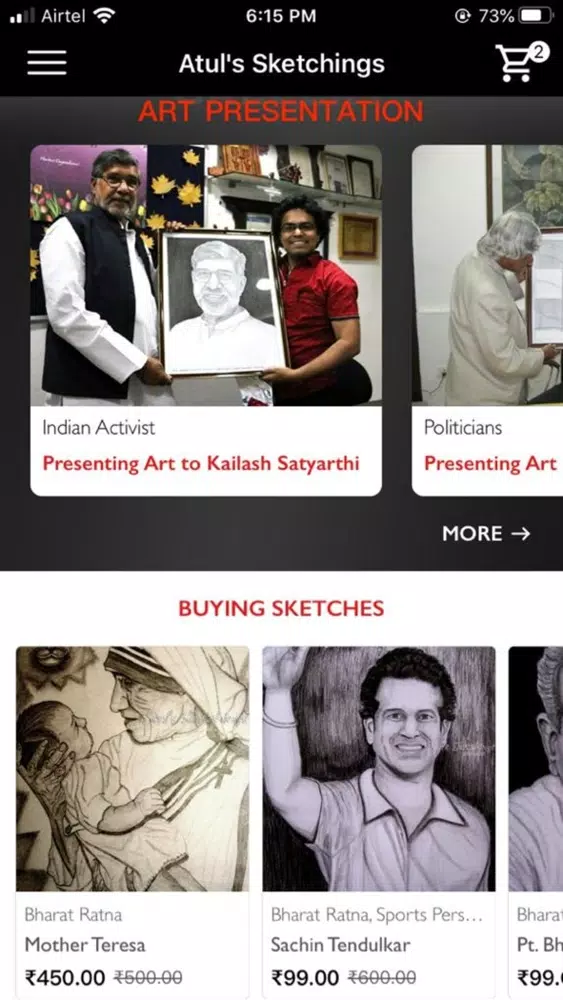
Task: Tap the battery indicator in status bar
Action: (x=536, y=16)
